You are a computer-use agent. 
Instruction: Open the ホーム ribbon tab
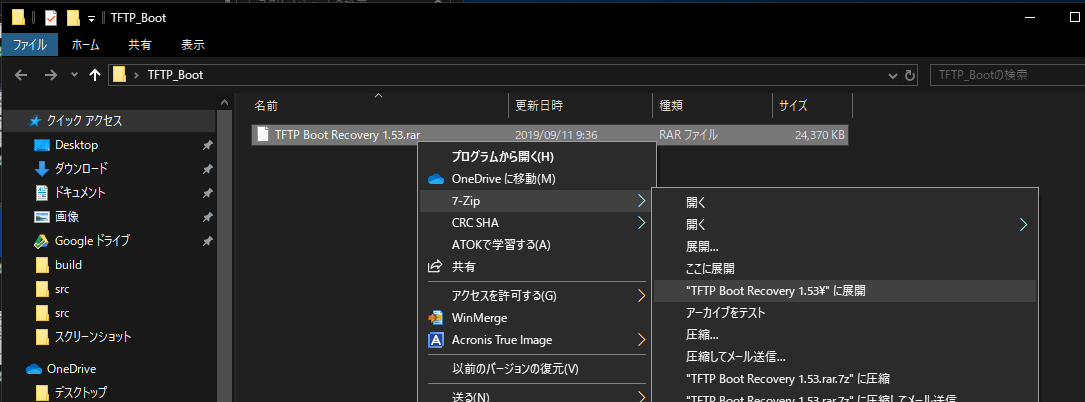point(86,45)
